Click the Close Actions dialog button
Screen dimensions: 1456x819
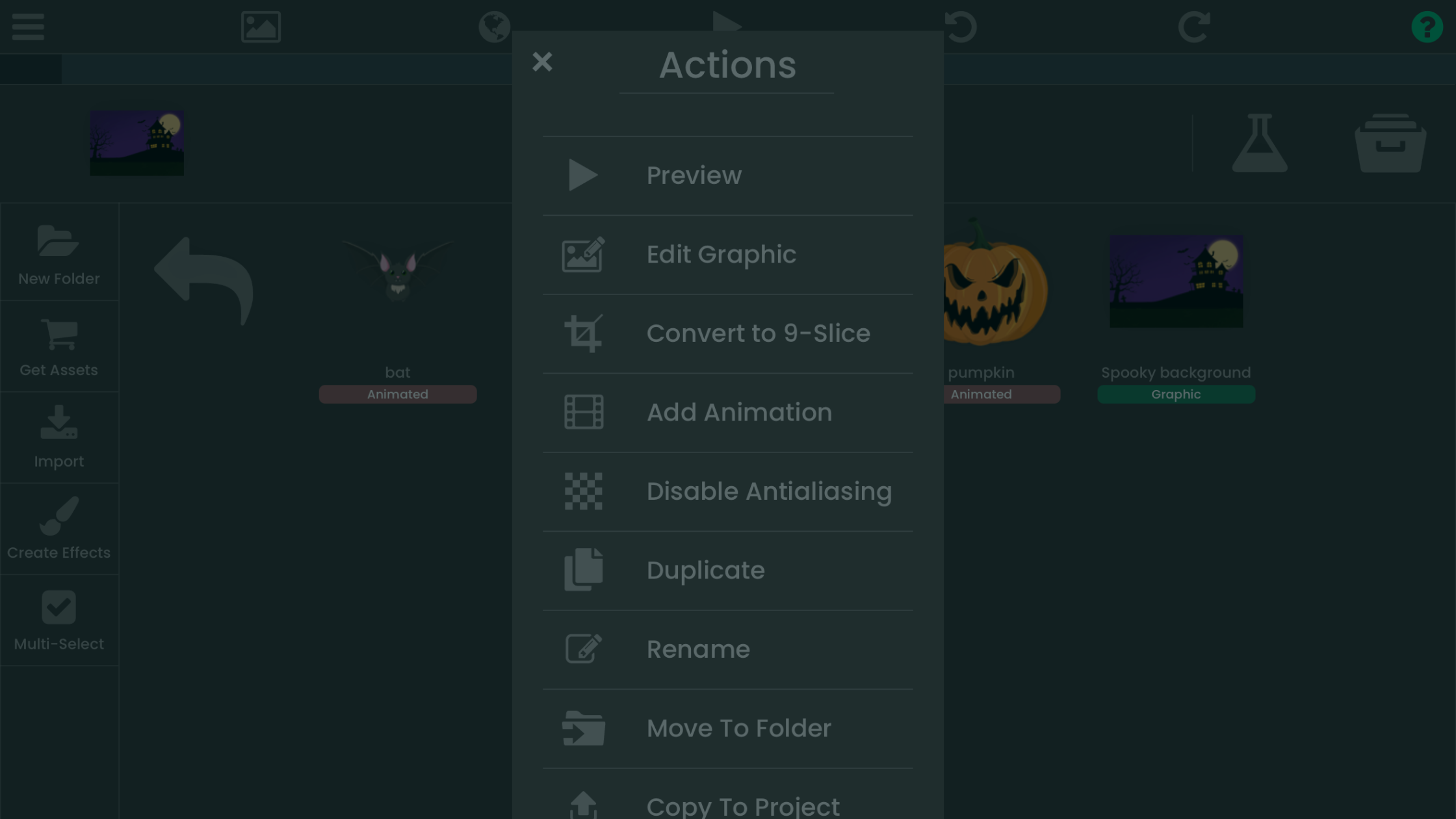[x=542, y=61]
